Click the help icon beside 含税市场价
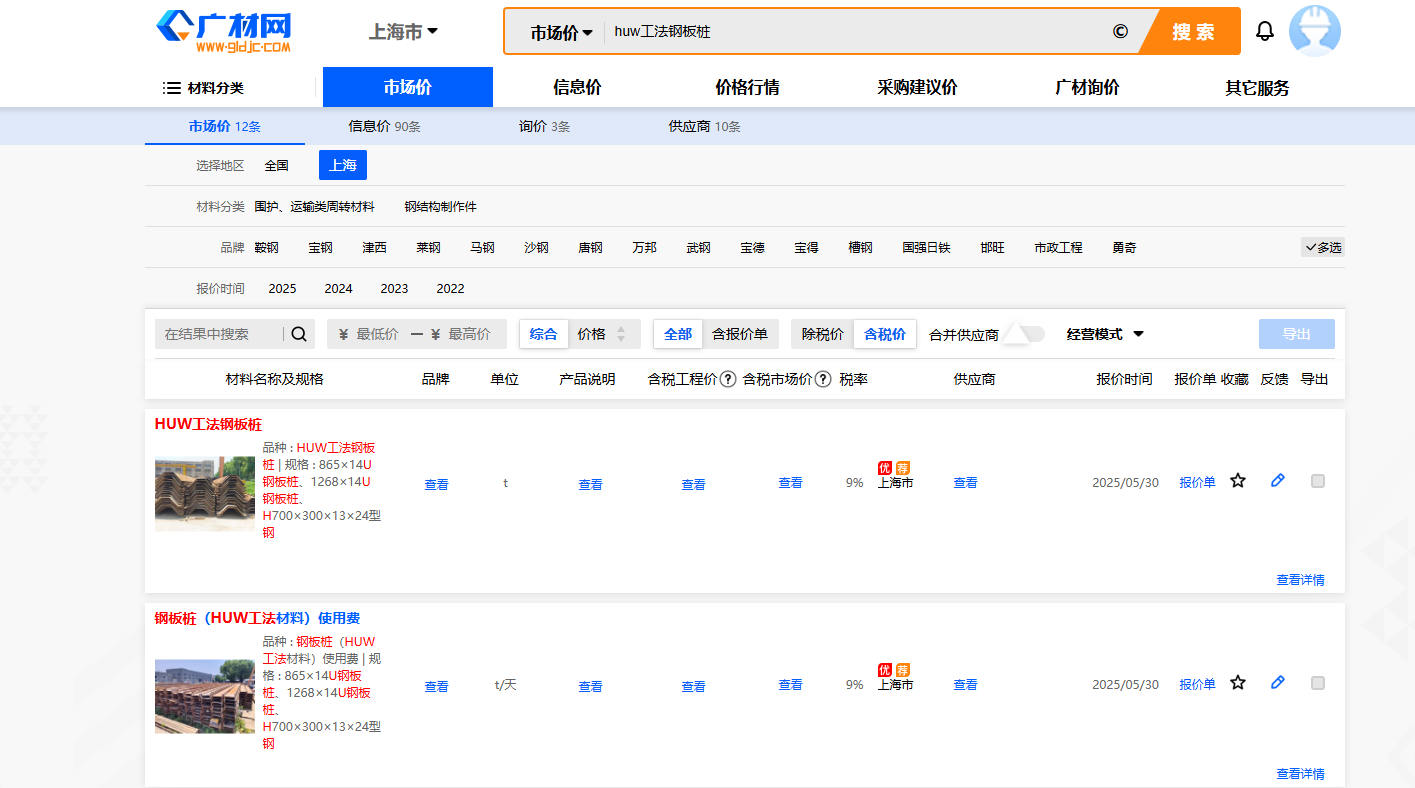Screen dimensions: 1415x788 823,379
